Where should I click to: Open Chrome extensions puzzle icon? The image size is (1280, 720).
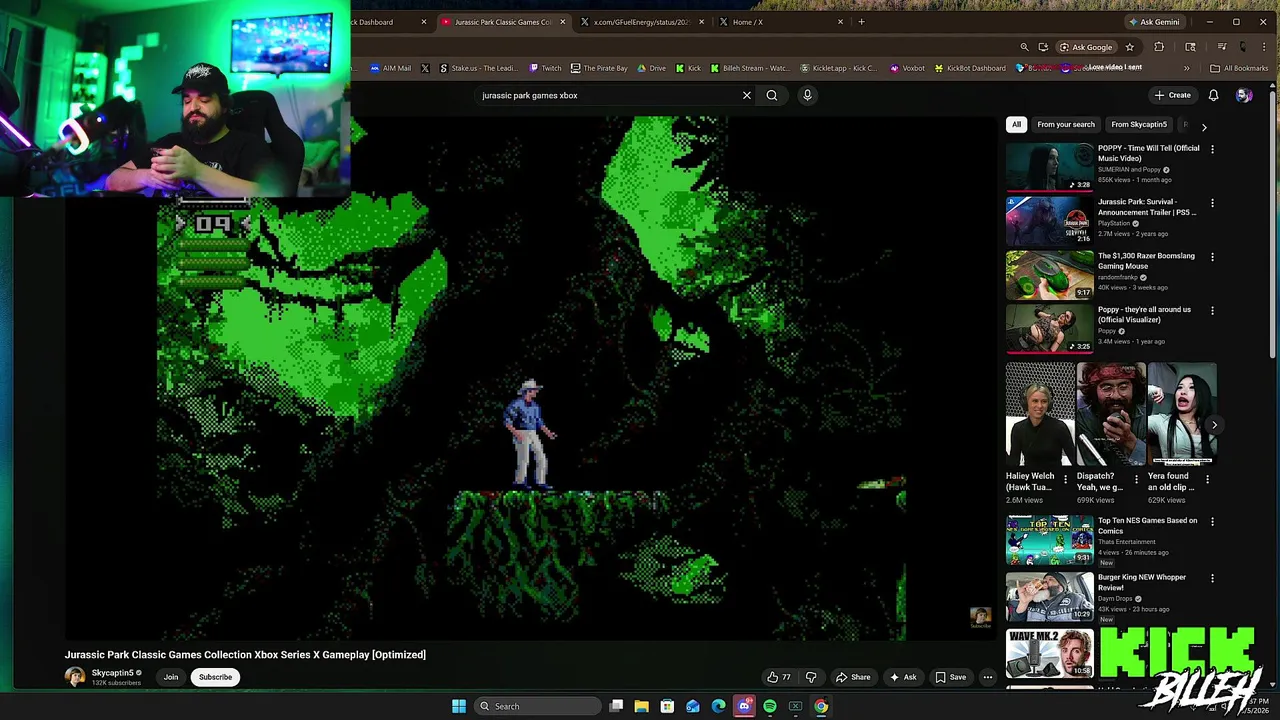point(1159,47)
